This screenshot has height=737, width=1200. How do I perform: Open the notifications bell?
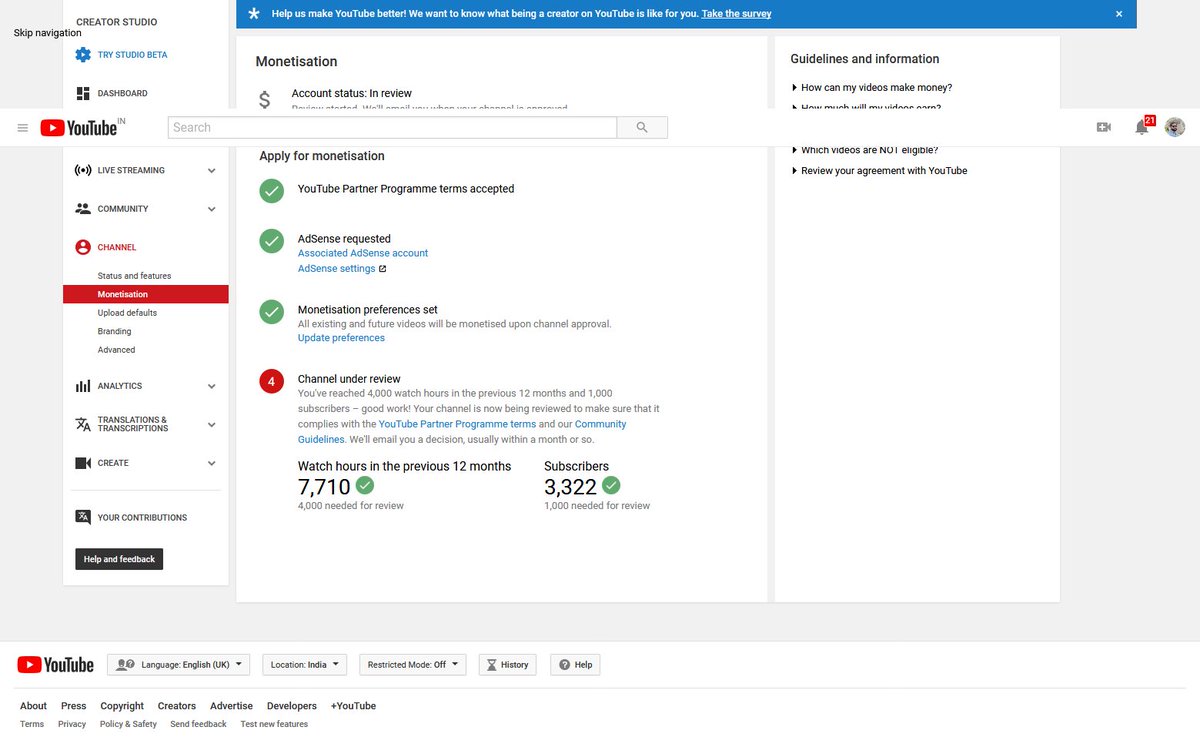point(1141,127)
